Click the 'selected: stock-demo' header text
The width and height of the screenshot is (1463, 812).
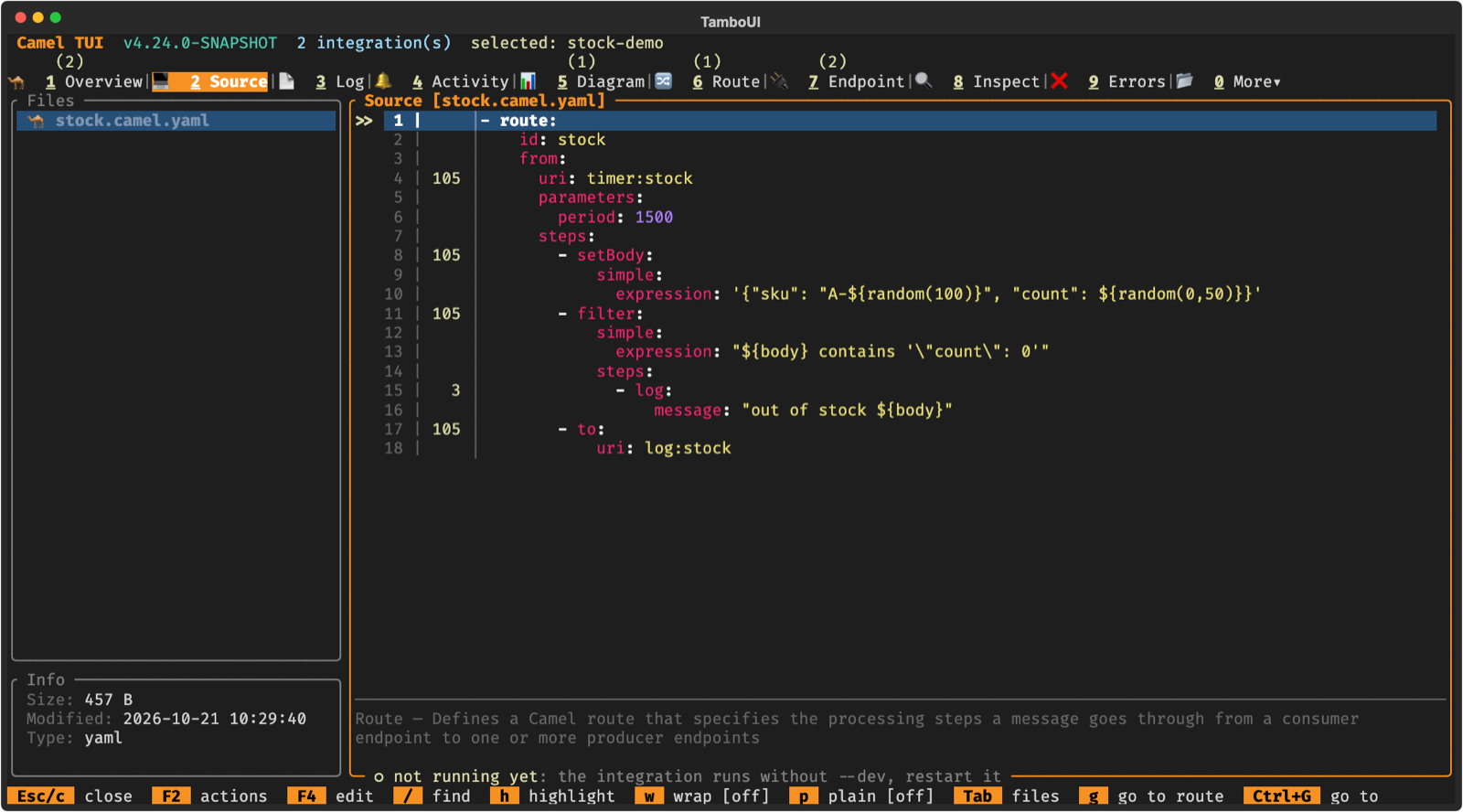click(567, 43)
